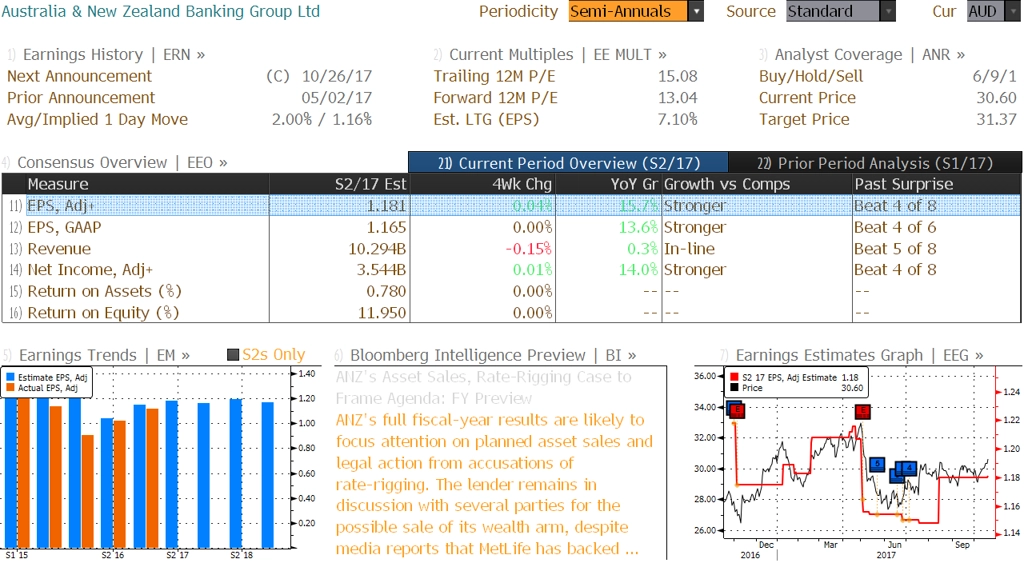Click the Buy/Hold/Sell 6/9/1 value

995,76
